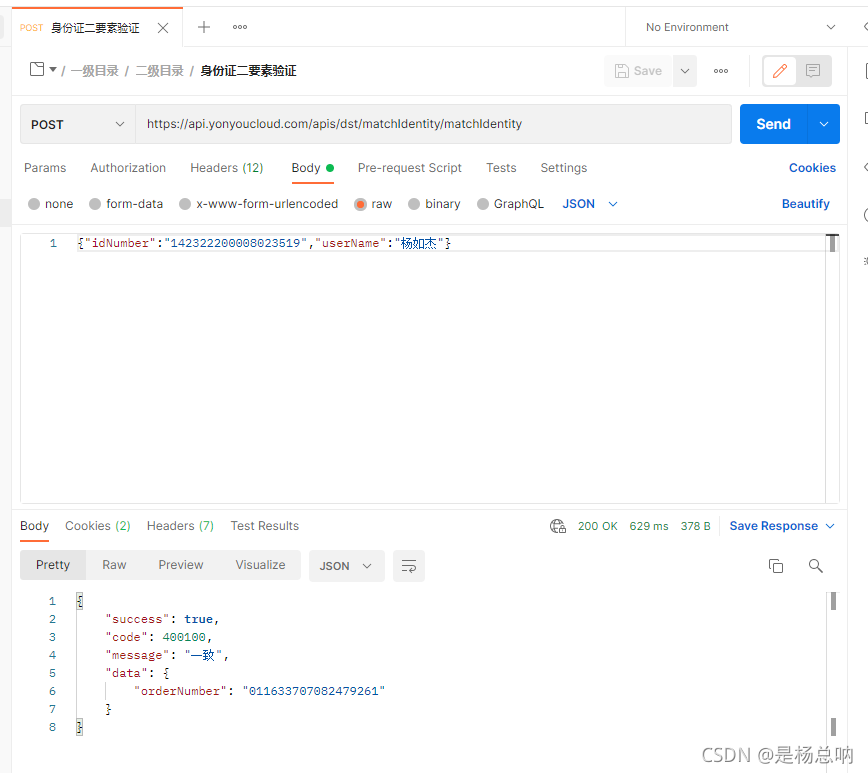Click the response viewer scrollbar thumb
868x773 pixels.
pos(833,601)
